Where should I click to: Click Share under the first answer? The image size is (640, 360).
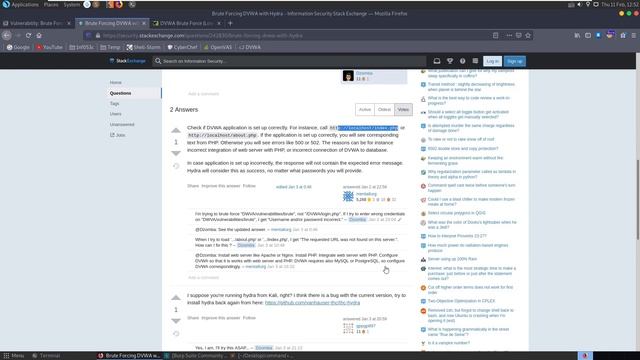point(193,186)
